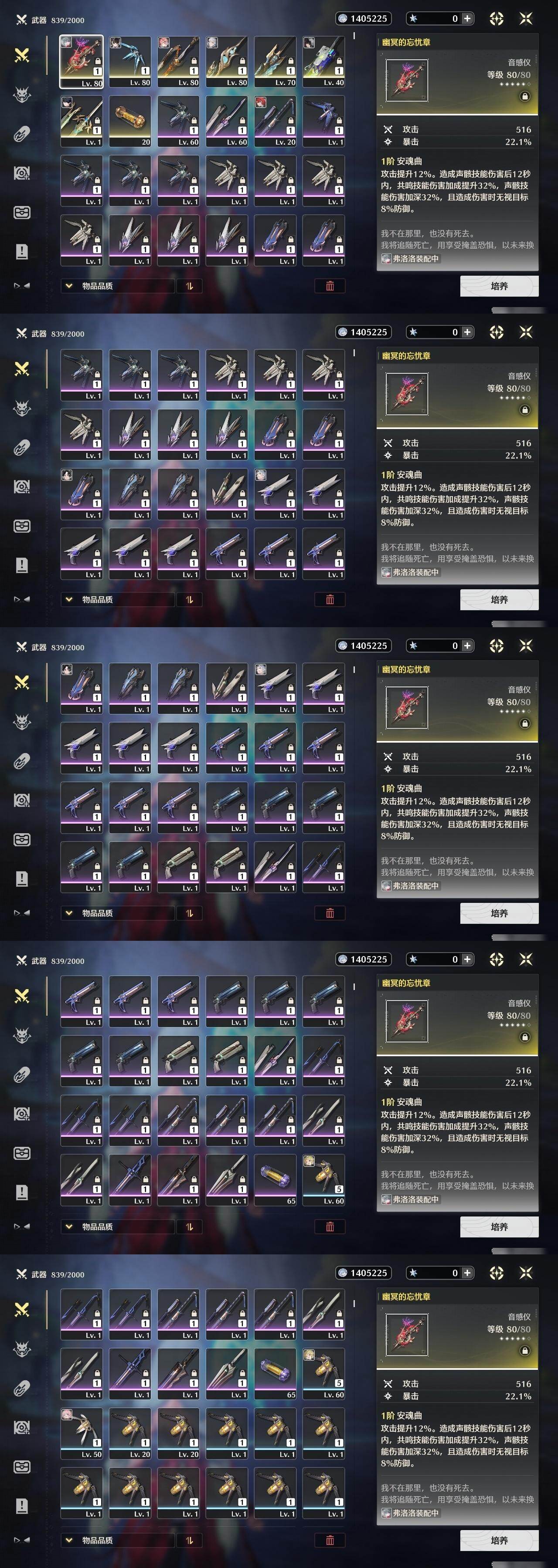Select the Lv. 50 gauntlet weapon

tap(82, 1433)
